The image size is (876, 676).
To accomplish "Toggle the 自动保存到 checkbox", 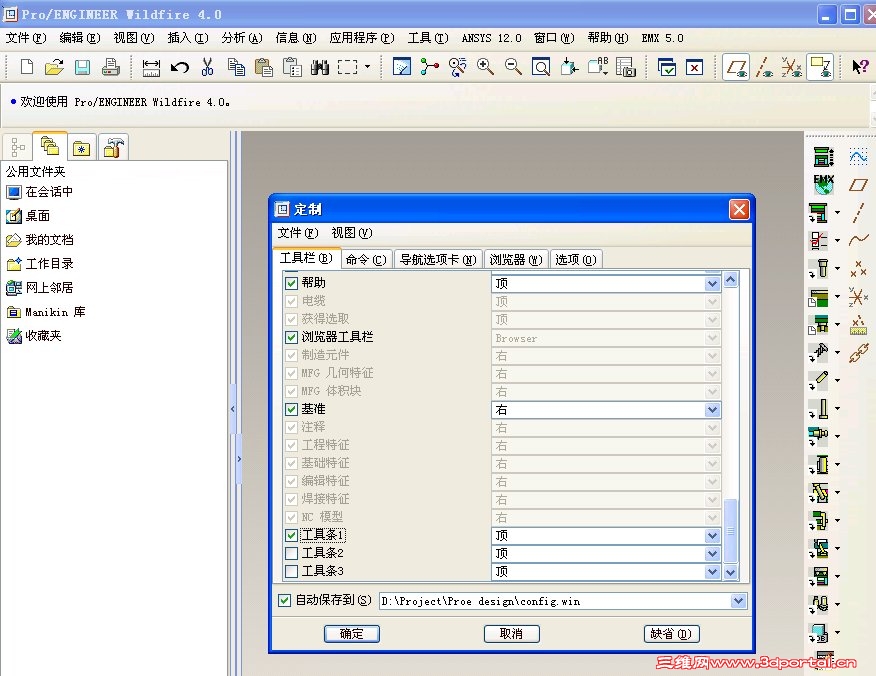I will [x=284, y=601].
